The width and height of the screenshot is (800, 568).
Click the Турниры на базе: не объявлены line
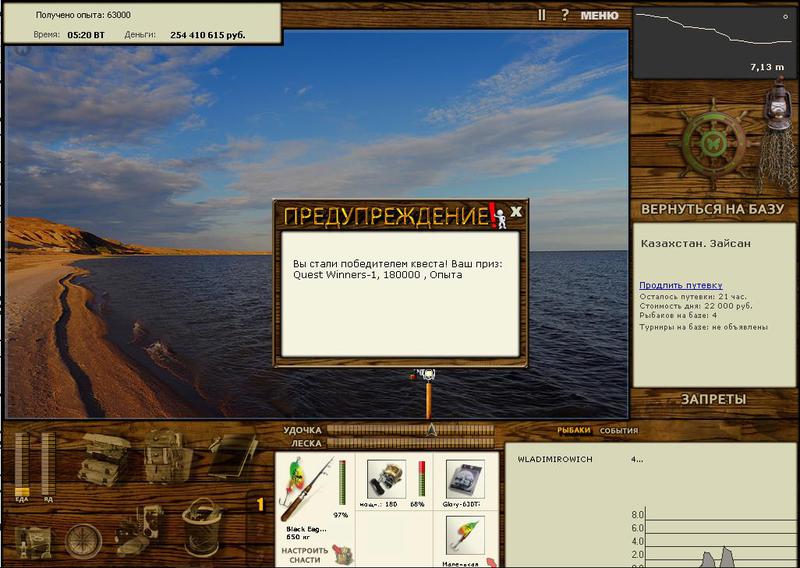pyautogui.click(x=704, y=327)
